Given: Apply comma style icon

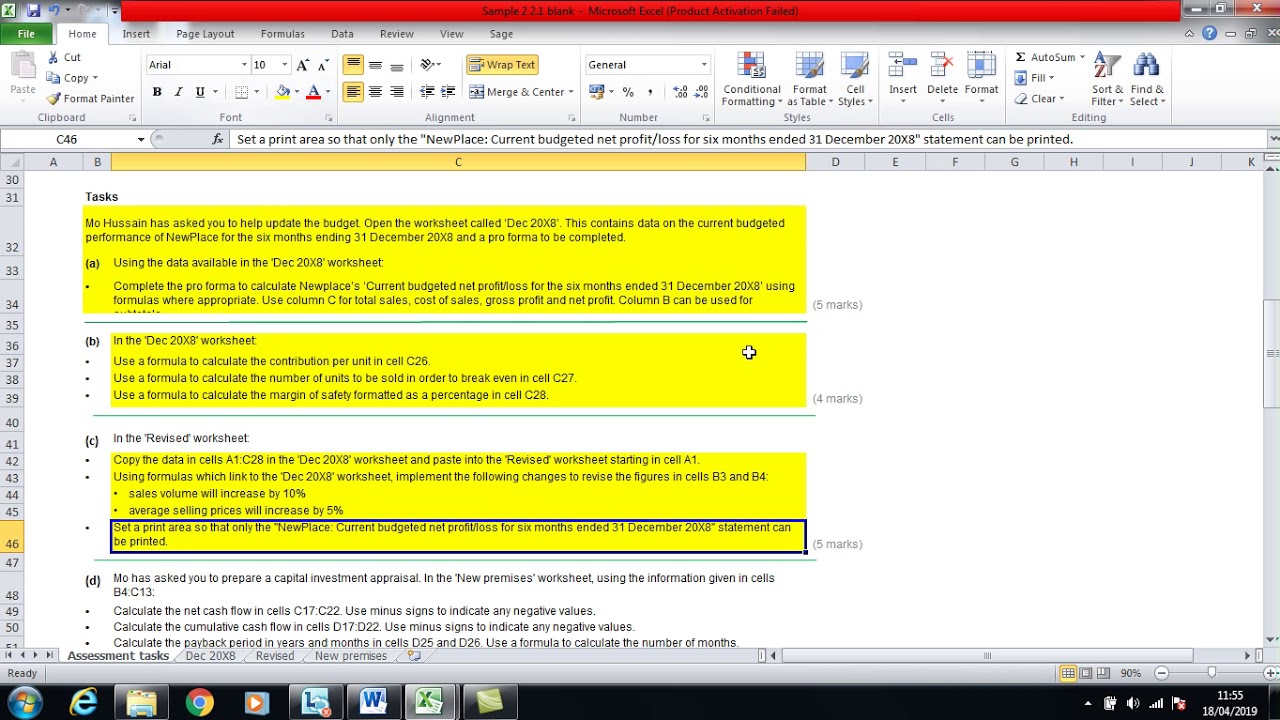Looking at the screenshot, I should pyautogui.click(x=650, y=92).
